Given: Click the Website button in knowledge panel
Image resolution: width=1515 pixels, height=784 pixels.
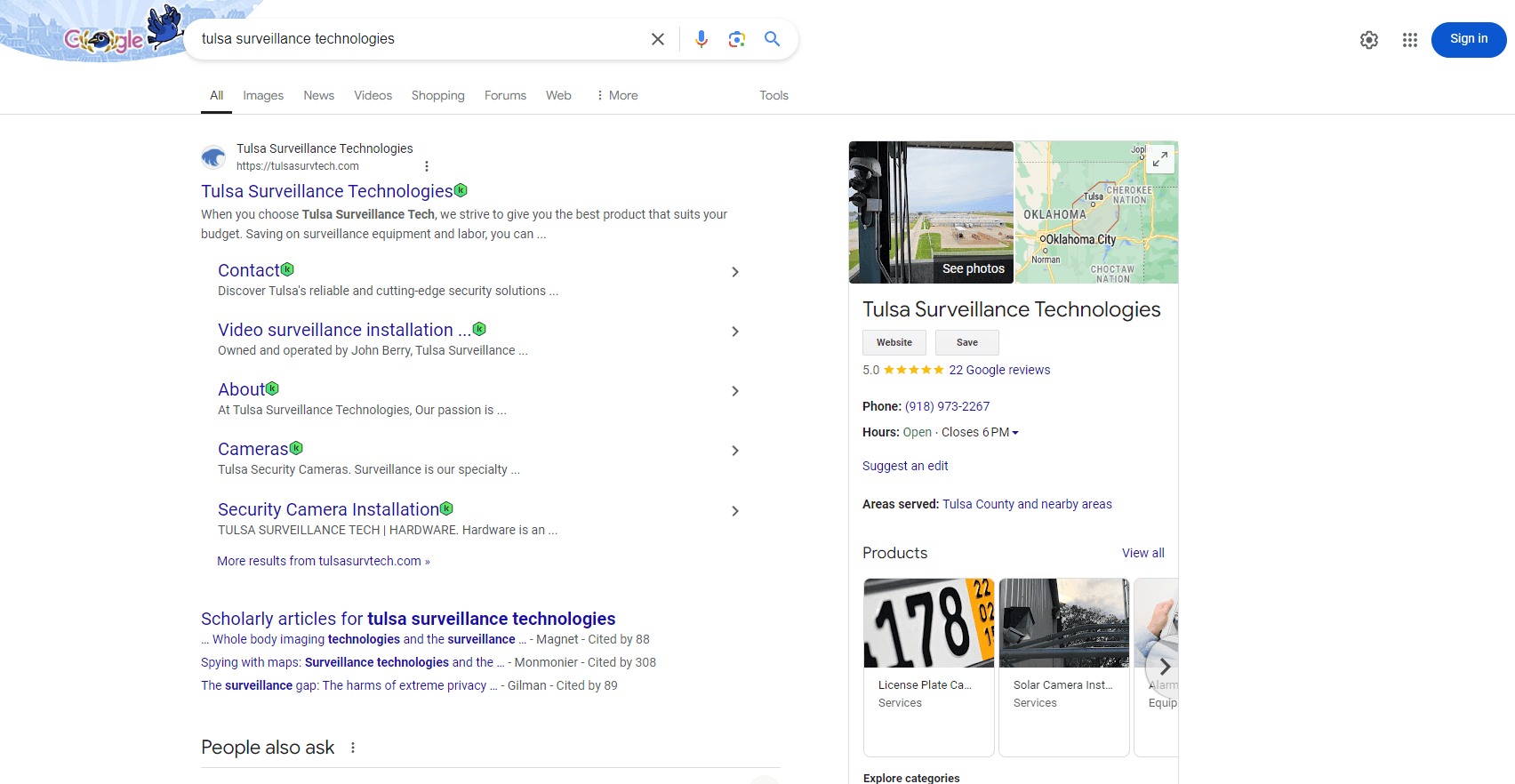Looking at the screenshot, I should pos(894,342).
